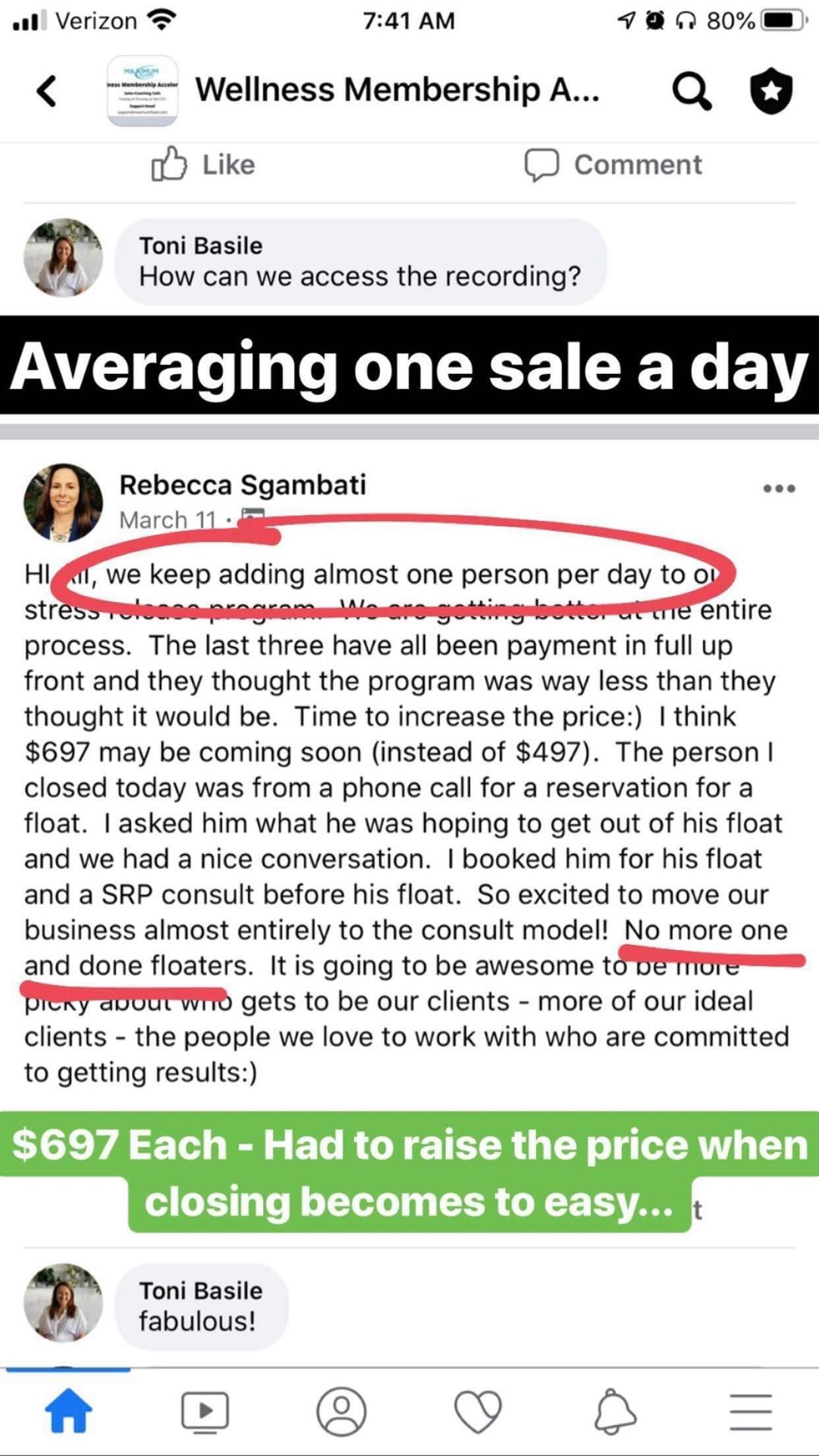Go to Home feed tab
This screenshot has width=819, height=1456.
(69, 1411)
